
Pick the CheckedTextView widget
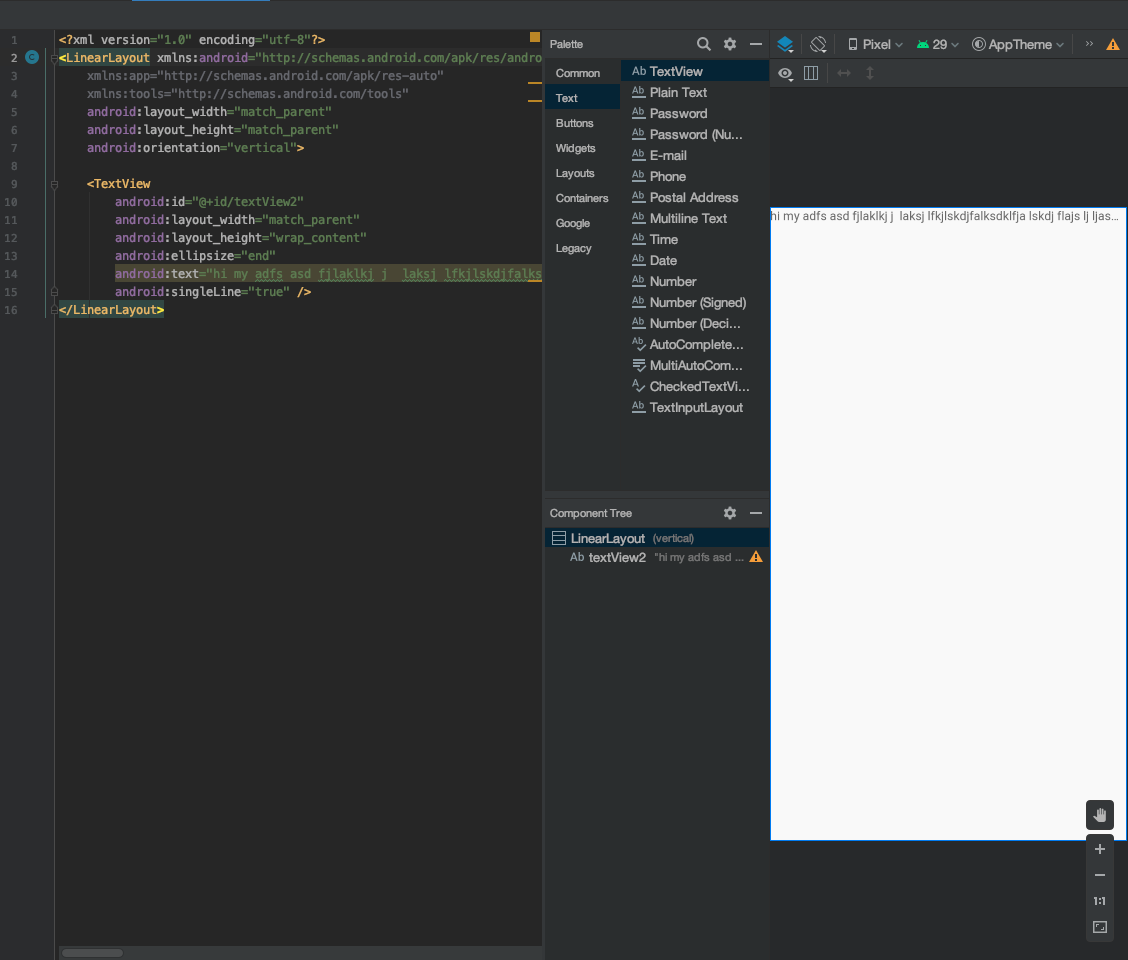point(695,386)
